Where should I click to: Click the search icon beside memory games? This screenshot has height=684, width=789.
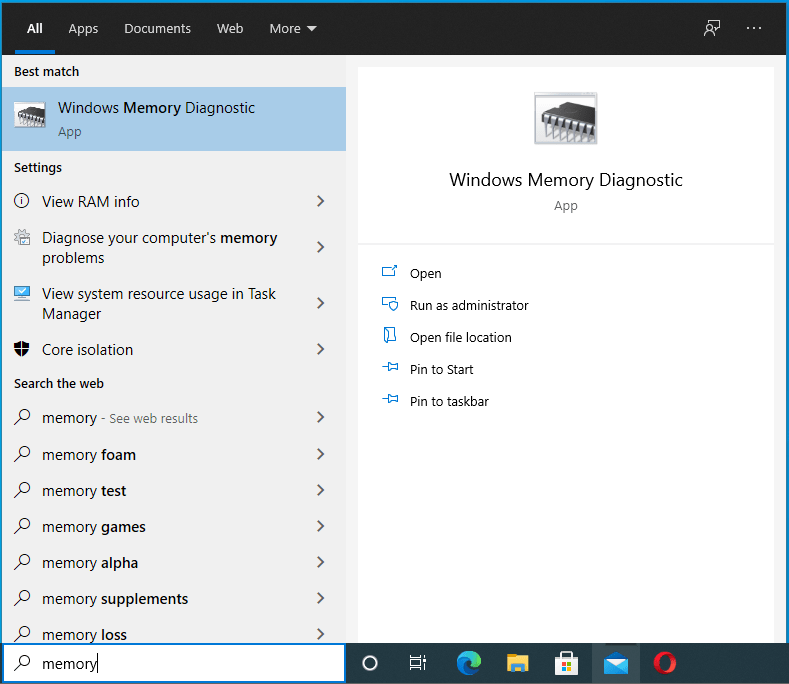tap(22, 525)
